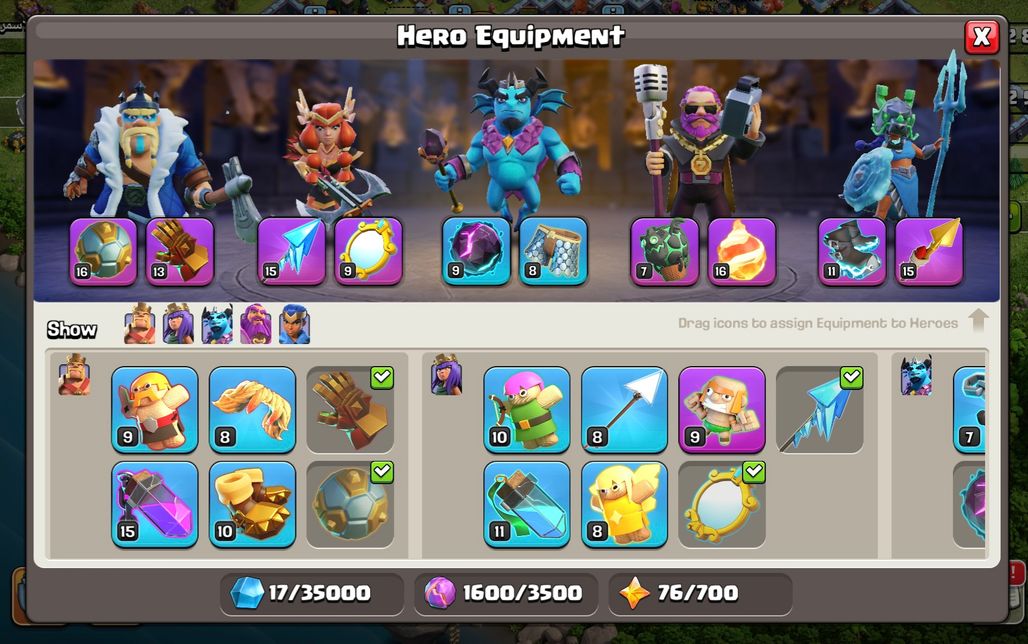1028x644 pixels.
Task: Close the Hero Equipment window
Action: (x=981, y=37)
